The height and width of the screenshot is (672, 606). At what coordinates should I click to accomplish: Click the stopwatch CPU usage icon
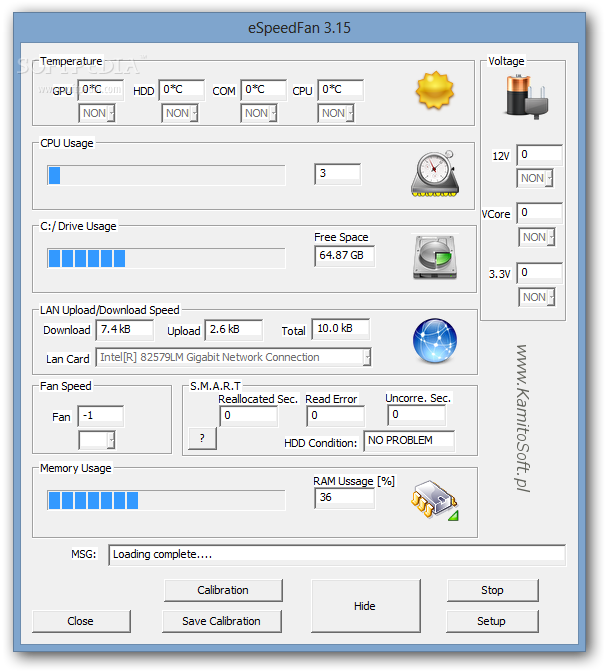coord(435,174)
